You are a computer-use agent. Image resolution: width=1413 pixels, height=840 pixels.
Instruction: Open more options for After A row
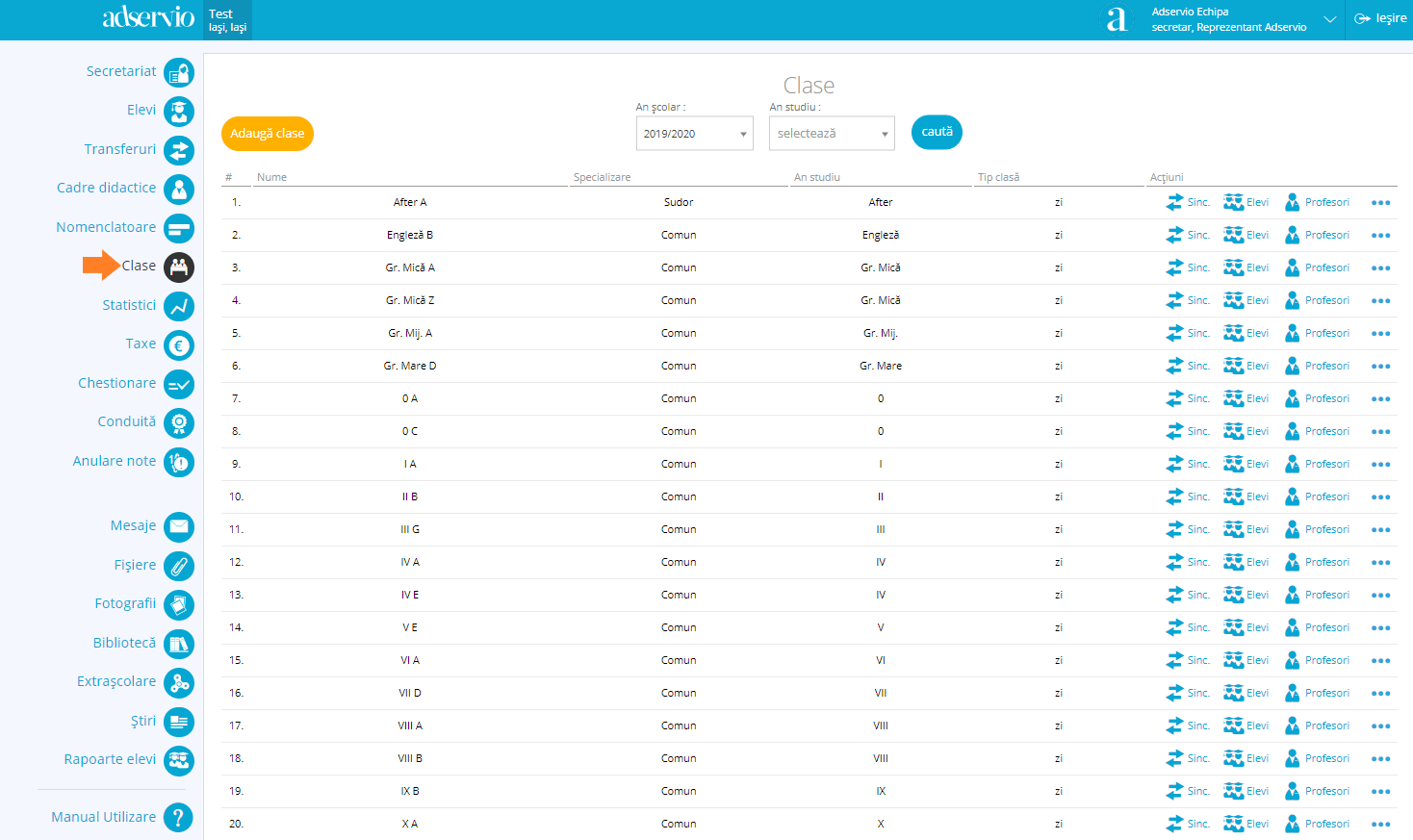1381,203
